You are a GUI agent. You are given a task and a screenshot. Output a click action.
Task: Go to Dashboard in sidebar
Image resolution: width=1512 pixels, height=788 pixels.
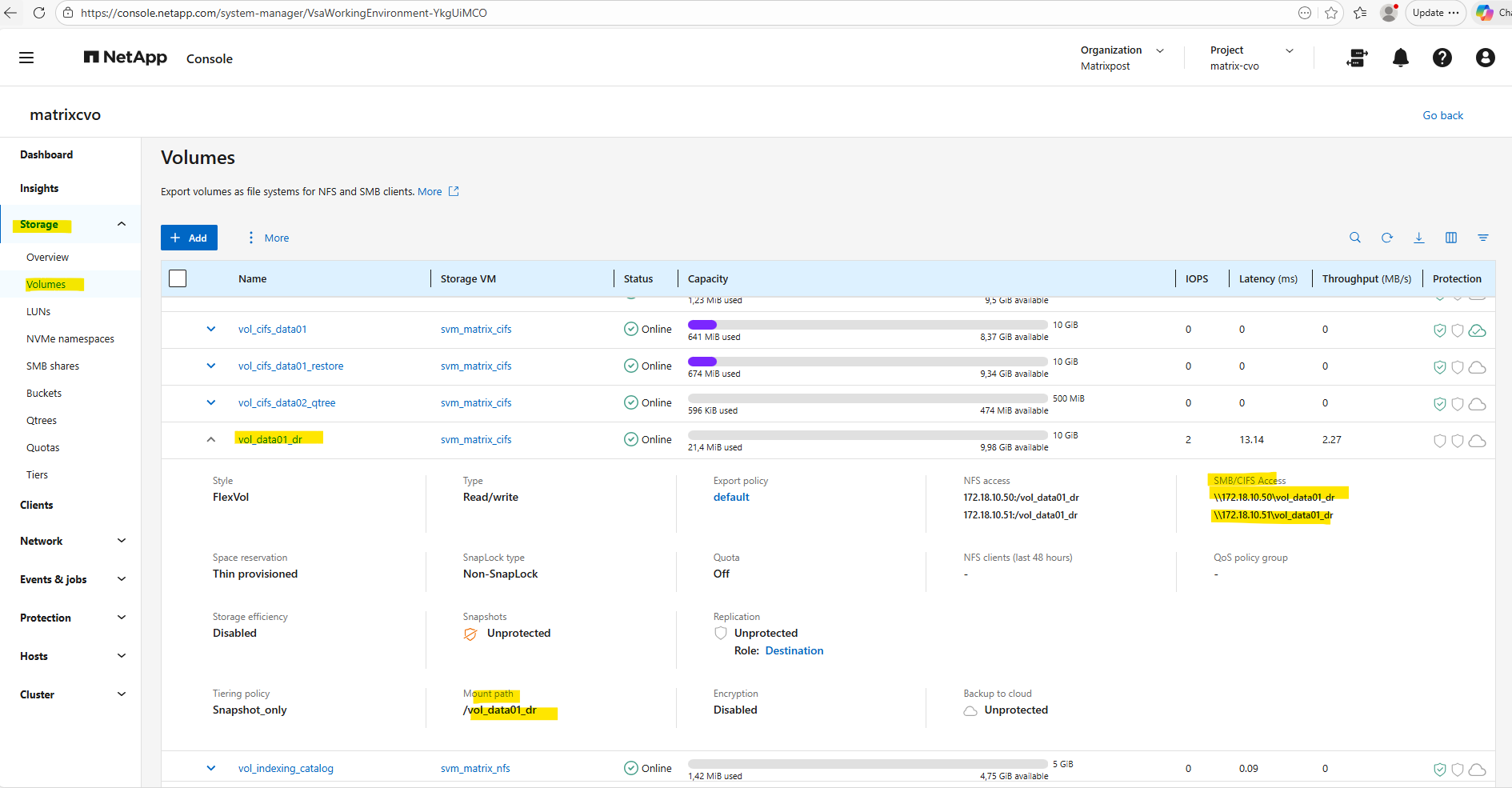(x=46, y=154)
